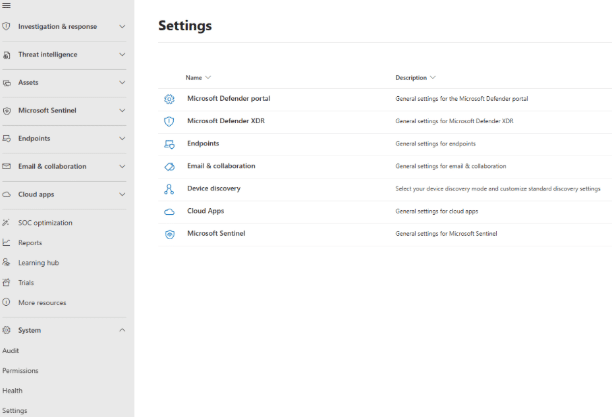The width and height of the screenshot is (612, 417).
Task: Open the Permissions page under System
Action: coord(20,371)
